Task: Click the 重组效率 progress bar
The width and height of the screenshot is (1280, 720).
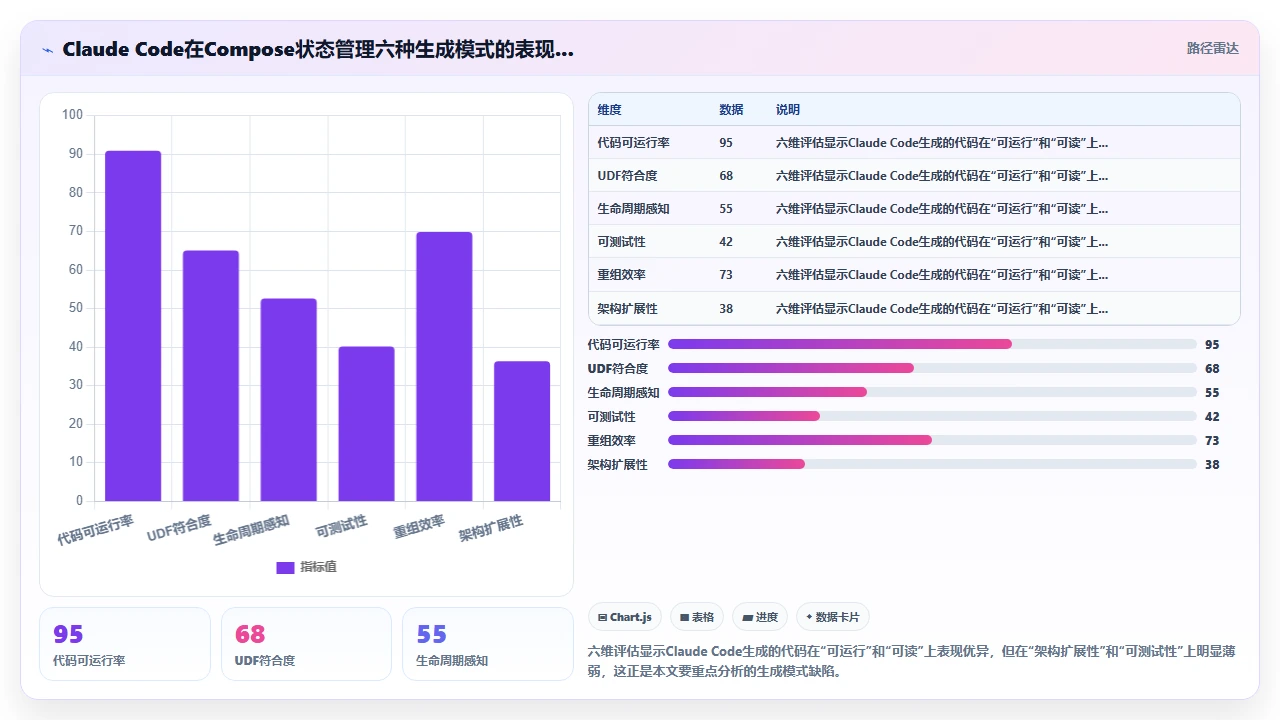Action: [x=932, y=440]
